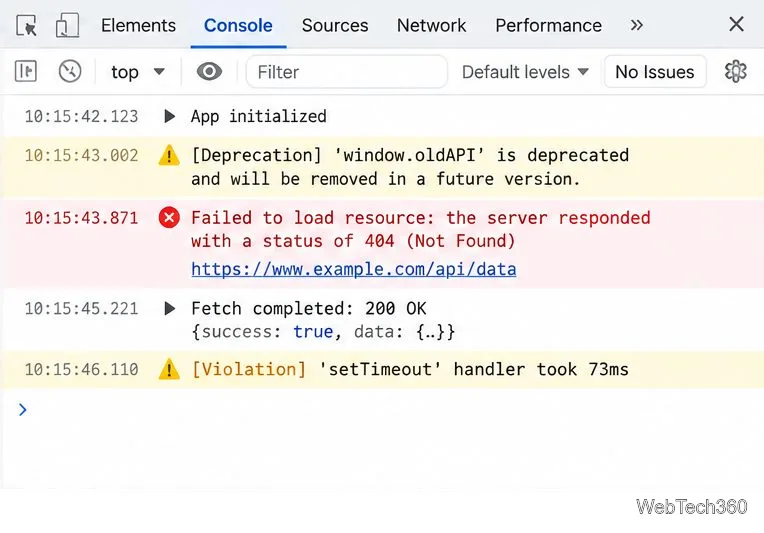Select the Console tab

(x=238, y=25)
